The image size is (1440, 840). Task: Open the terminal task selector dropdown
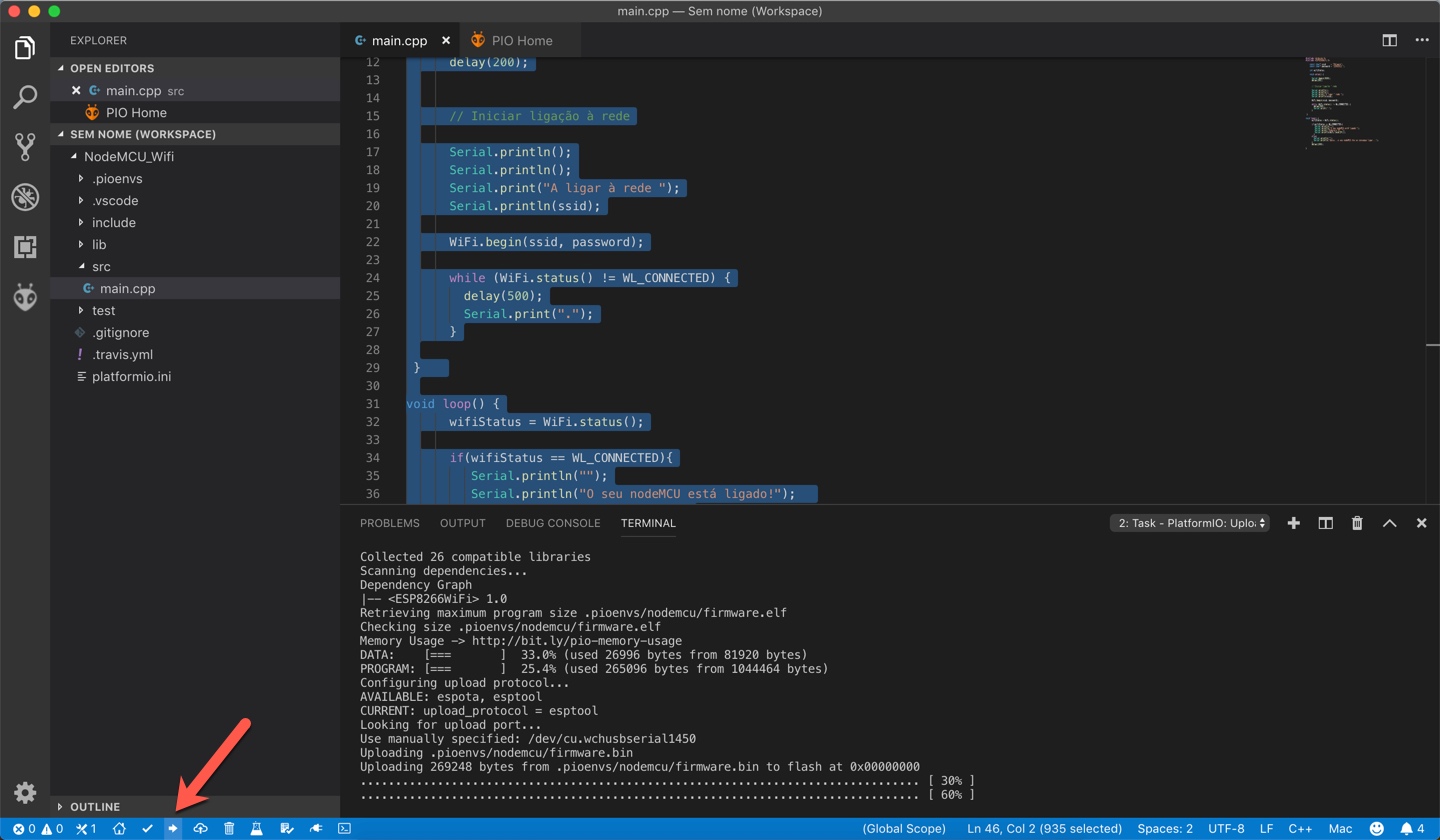(x=1188, y=522)
